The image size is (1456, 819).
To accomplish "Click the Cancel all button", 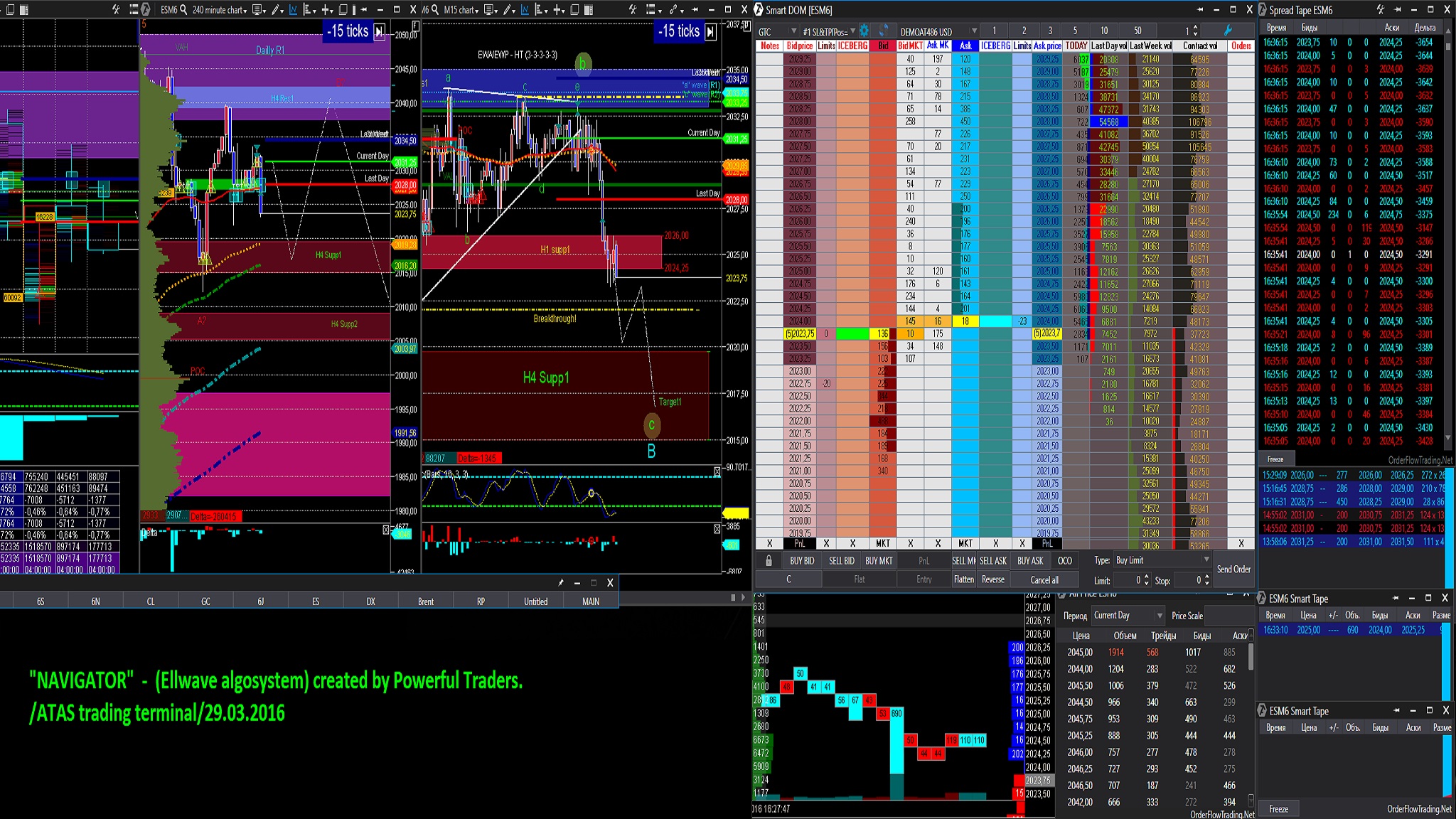I will click(1044, 579).
